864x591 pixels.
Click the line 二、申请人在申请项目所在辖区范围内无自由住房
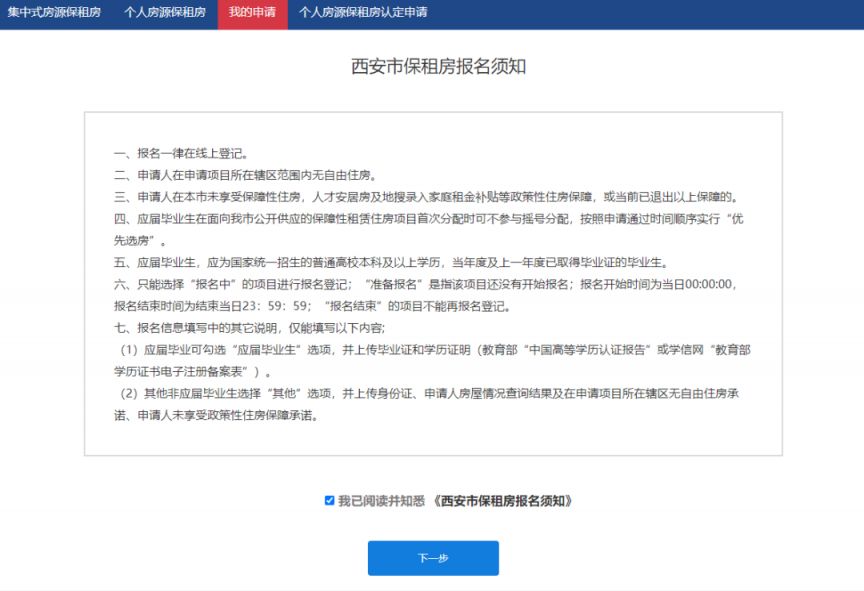pyautogui.click(x=245, y=175)
